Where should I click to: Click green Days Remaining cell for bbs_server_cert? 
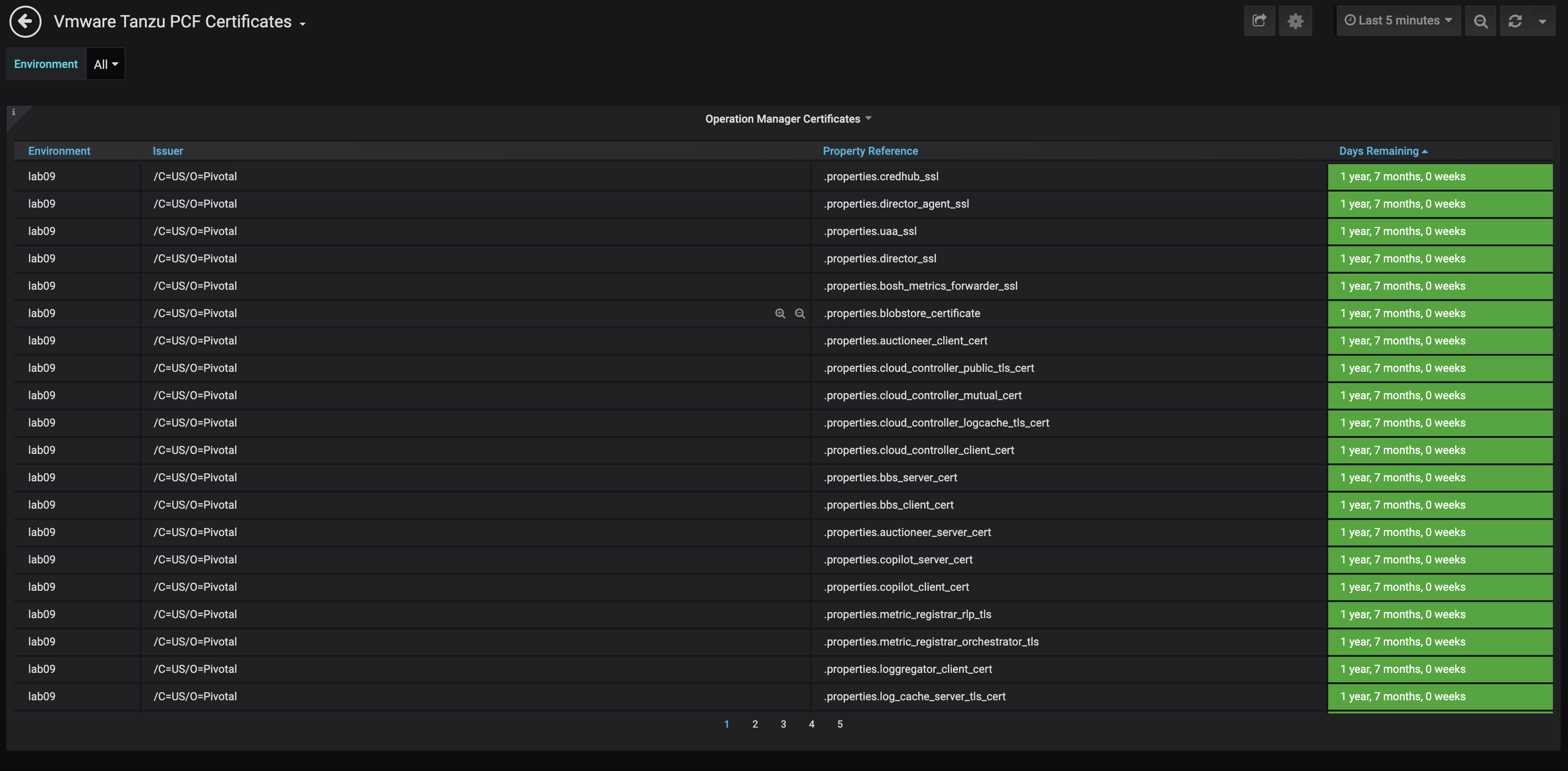[1440, 478]
